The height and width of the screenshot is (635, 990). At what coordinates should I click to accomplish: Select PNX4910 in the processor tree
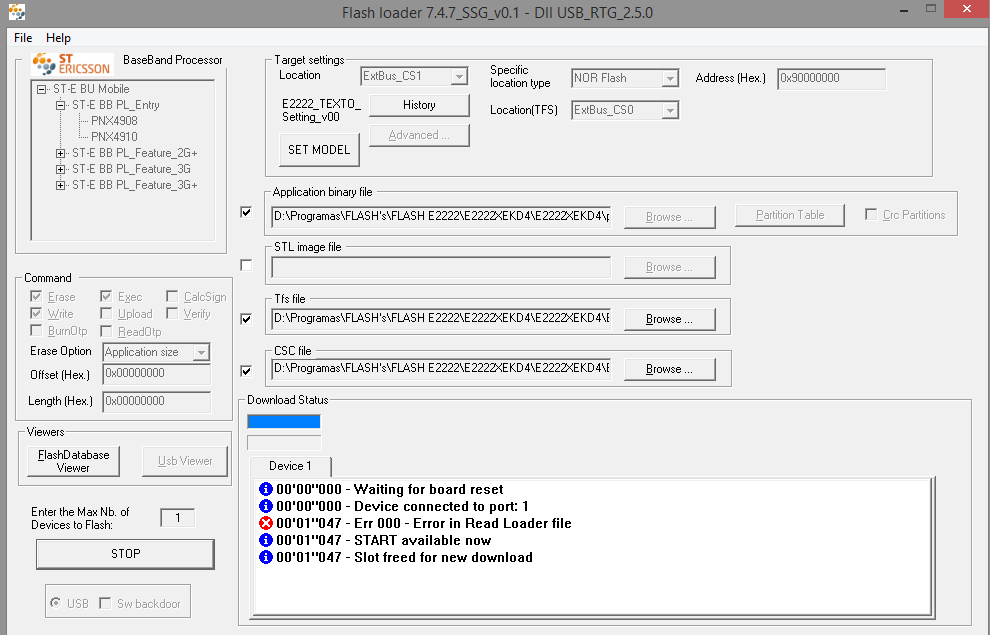tap(114, 137)
